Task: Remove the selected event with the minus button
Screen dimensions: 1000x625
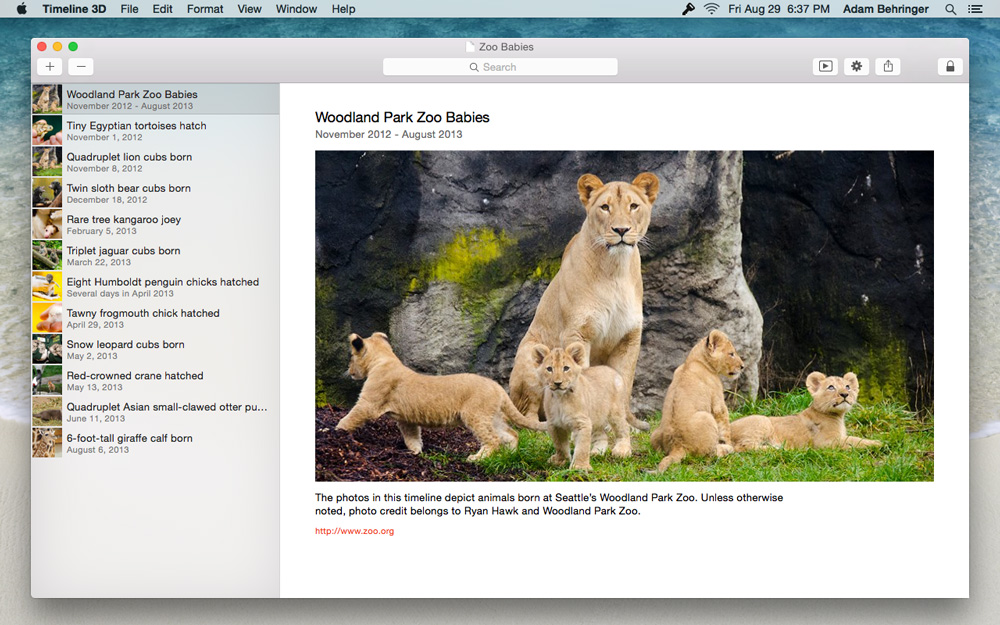Action: click(81, 66)
